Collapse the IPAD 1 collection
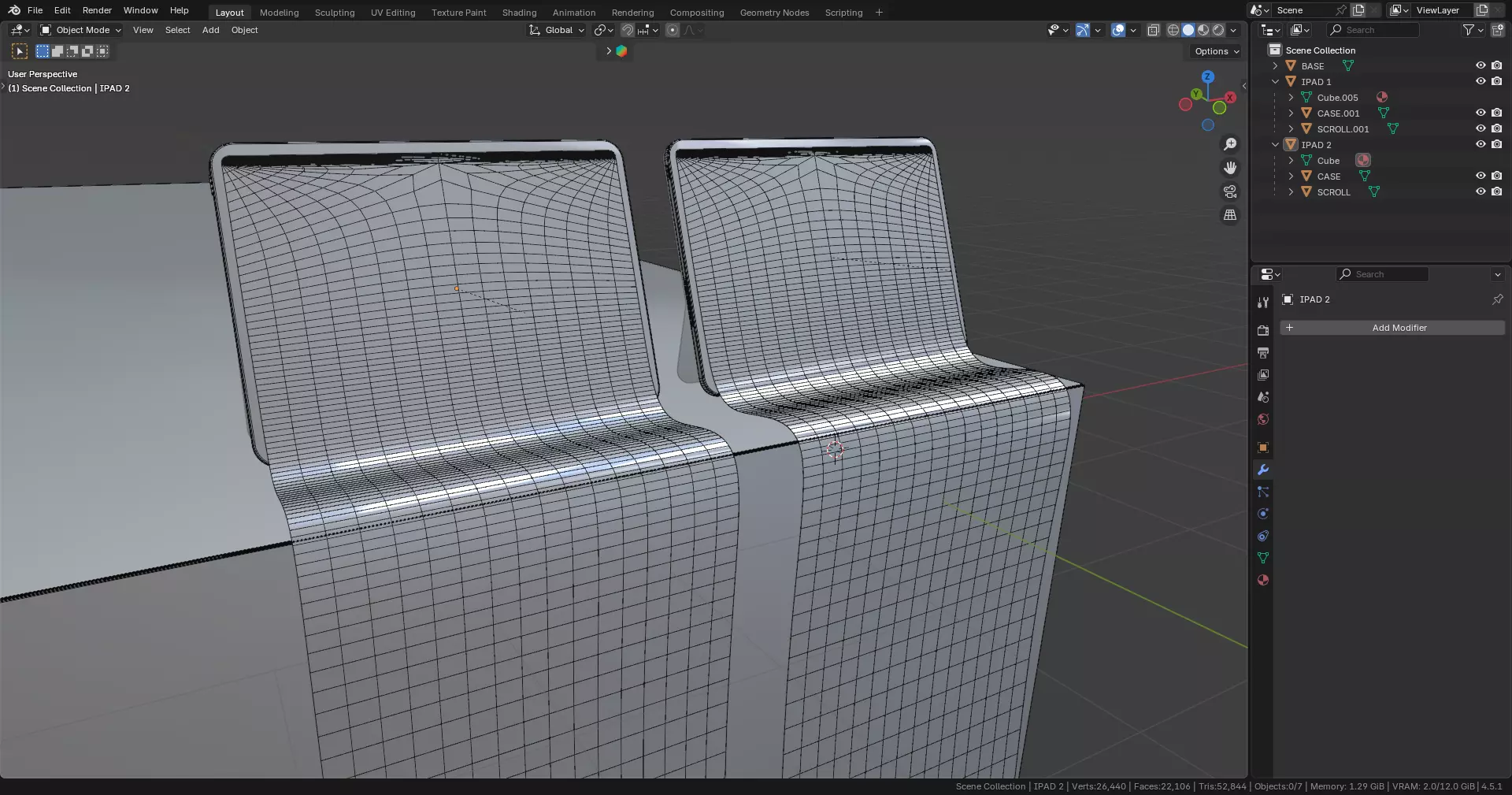This screenshot has height=795, width=1512. (x=1275, y=81)
